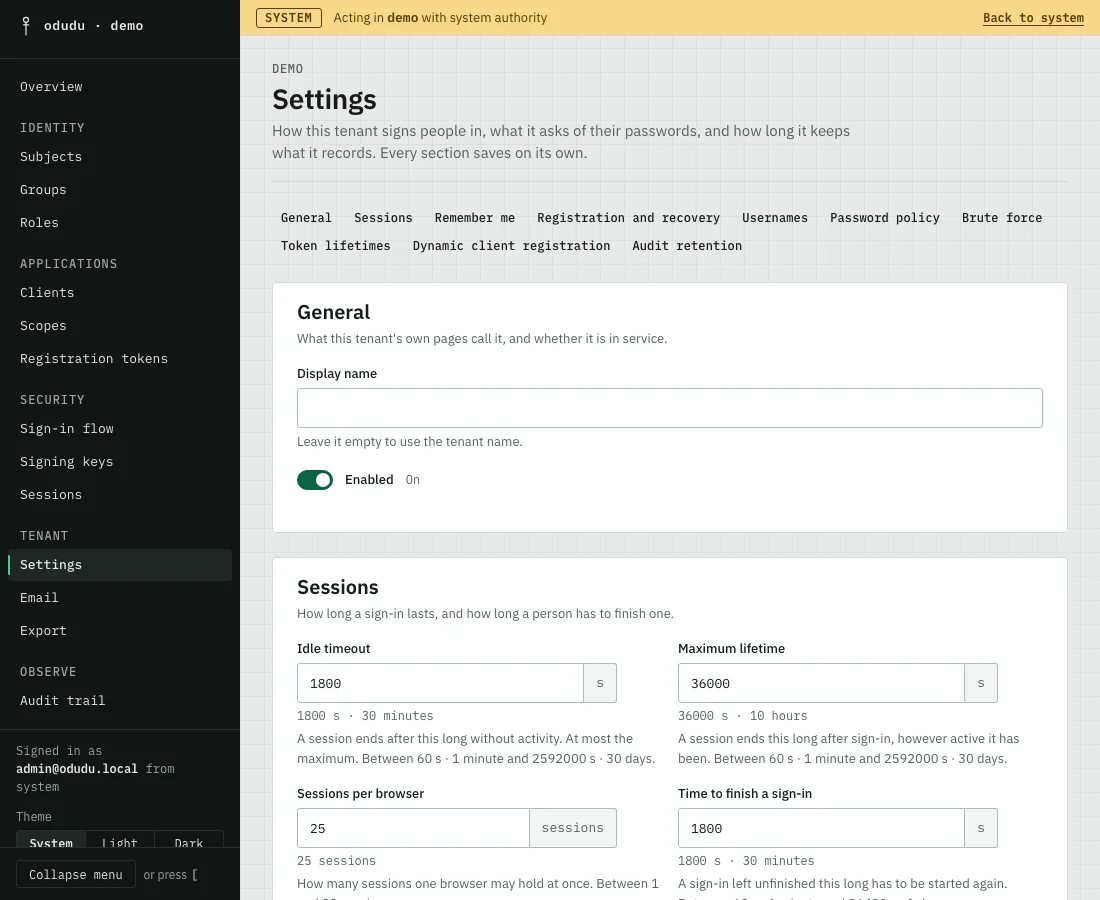Jump to the Brute force tab
1100x900 pixels.
(1002, 217)
